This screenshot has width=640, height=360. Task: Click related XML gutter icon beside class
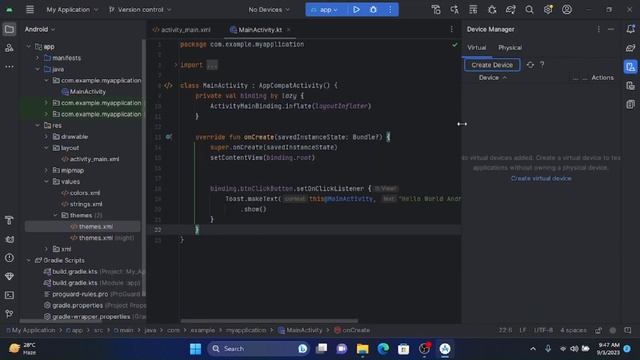(168, 86)
